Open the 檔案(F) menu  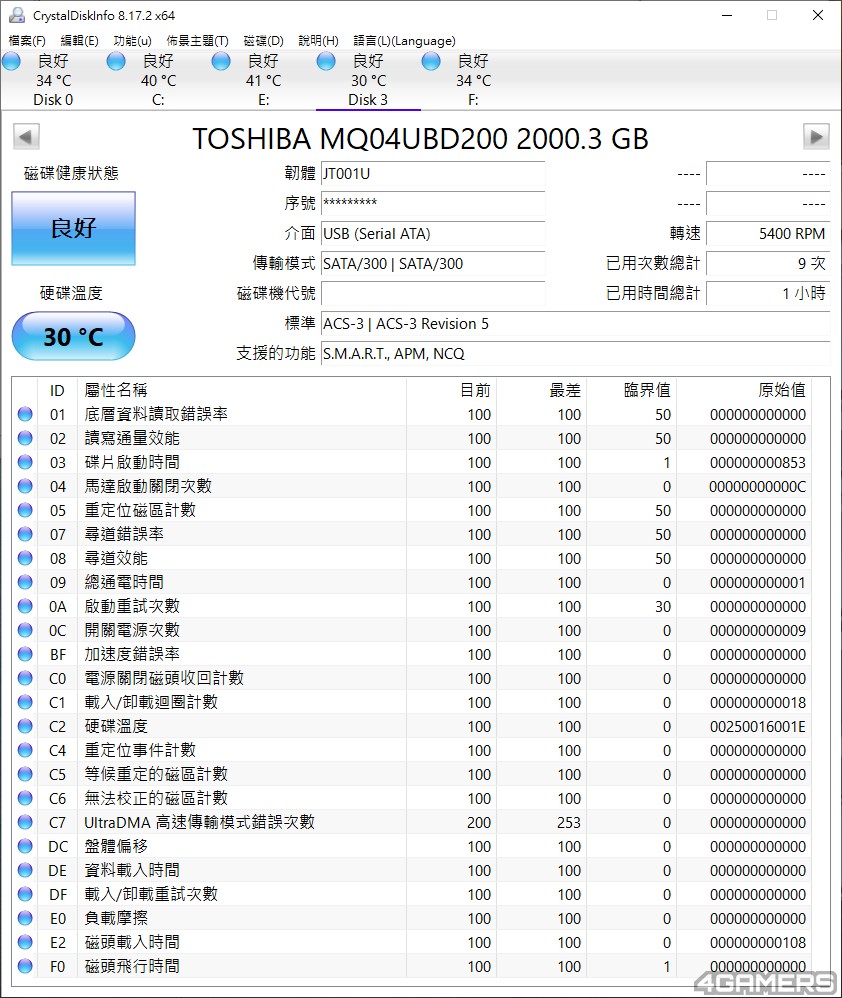pos(27,41)
